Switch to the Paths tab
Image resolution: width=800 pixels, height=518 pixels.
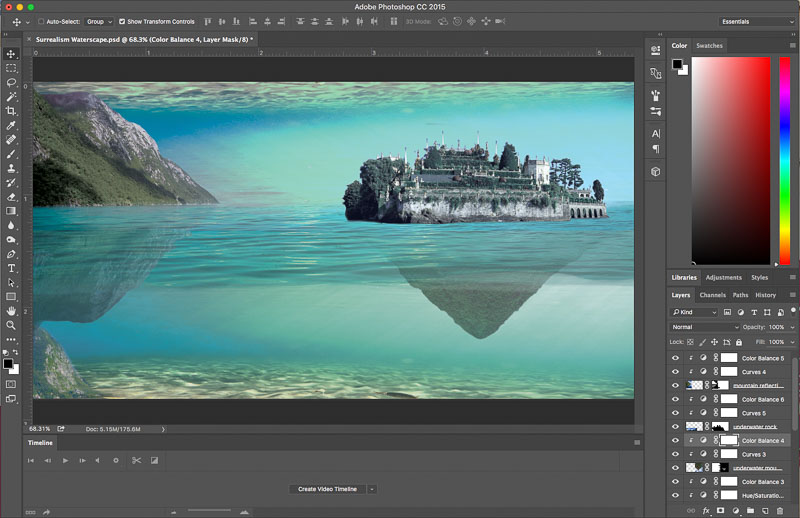(x=740, y=295)
